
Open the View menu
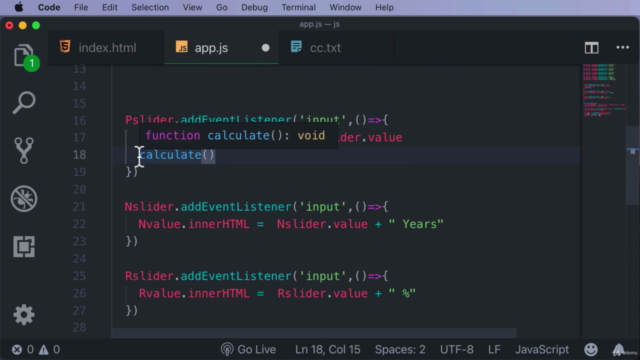192,7
